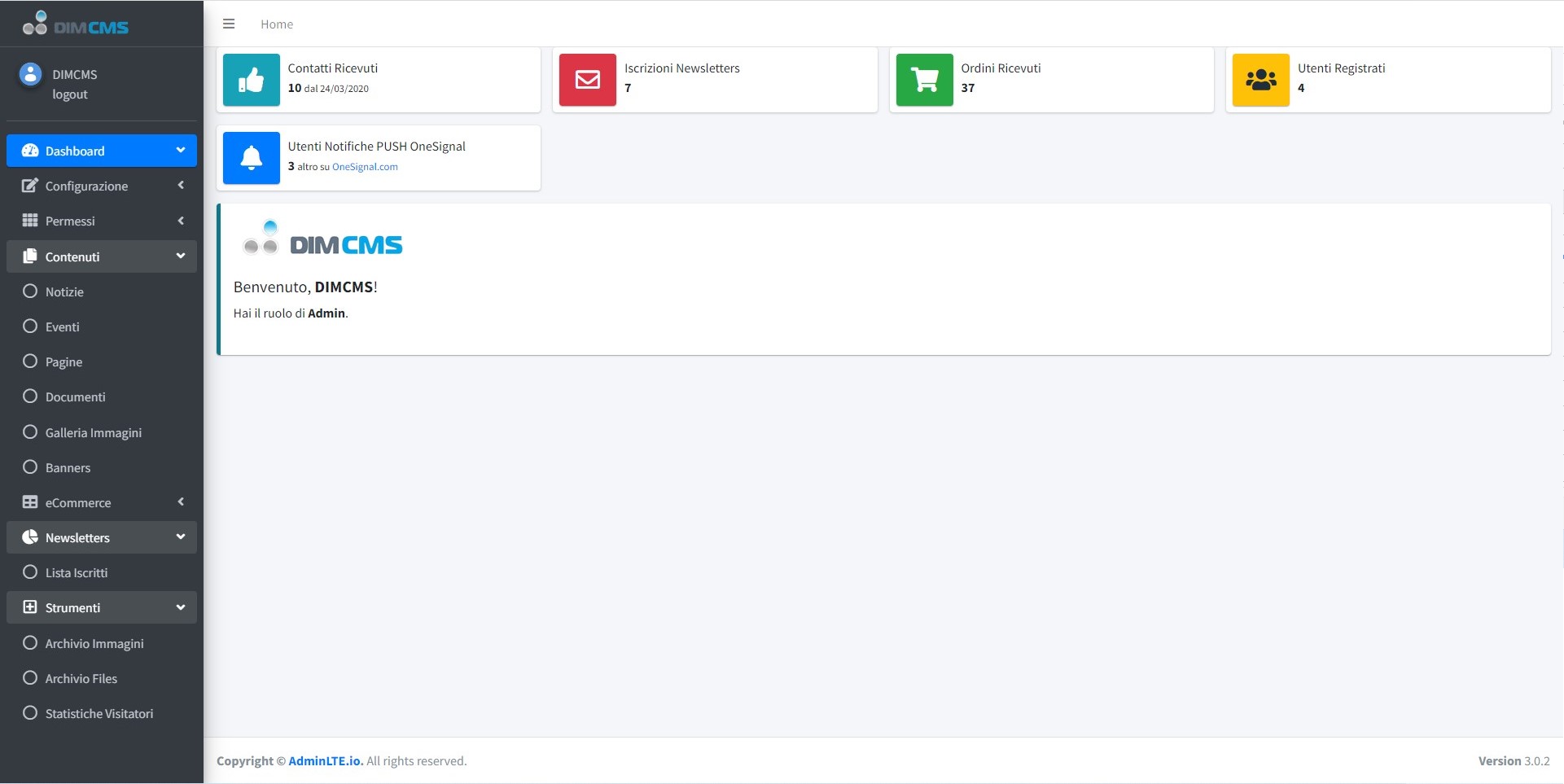
Task: Expand the Permessi menu chevron
Action: [x=181, y=221]
